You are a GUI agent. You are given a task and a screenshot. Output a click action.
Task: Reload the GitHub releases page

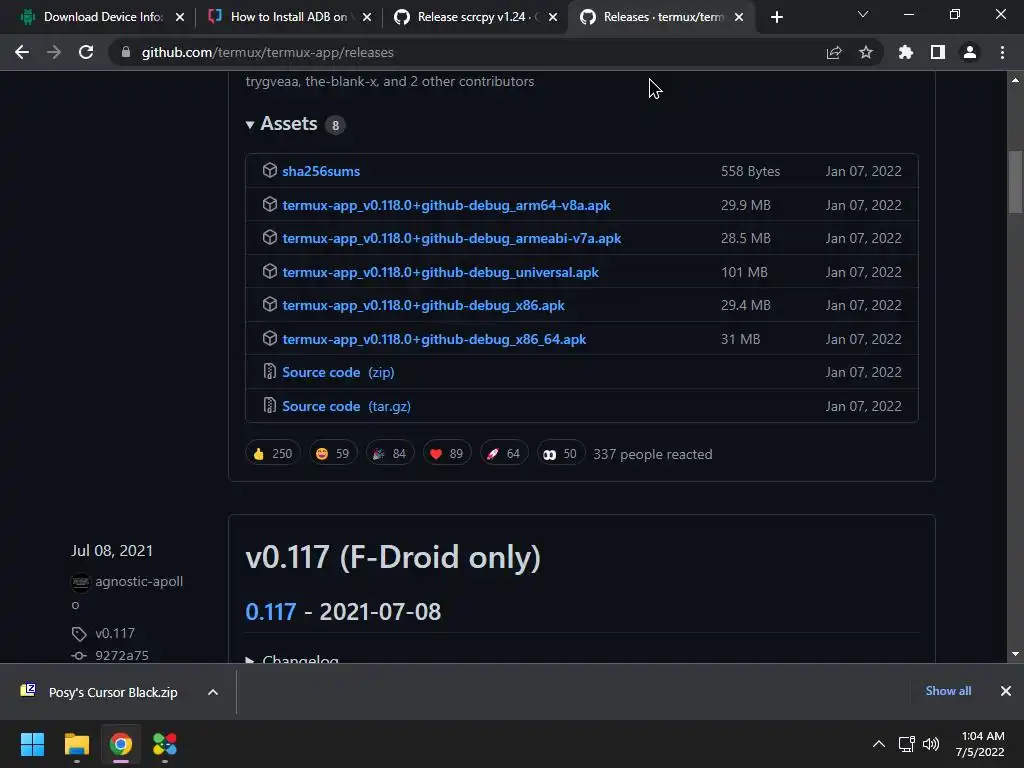86,52
